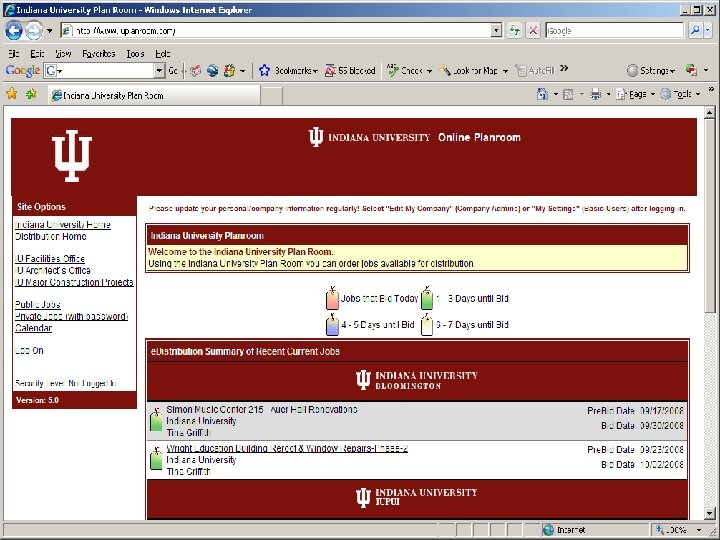Expand the address bar history dropdown
The width and height of the screenshot is (720, 540).
496,31
